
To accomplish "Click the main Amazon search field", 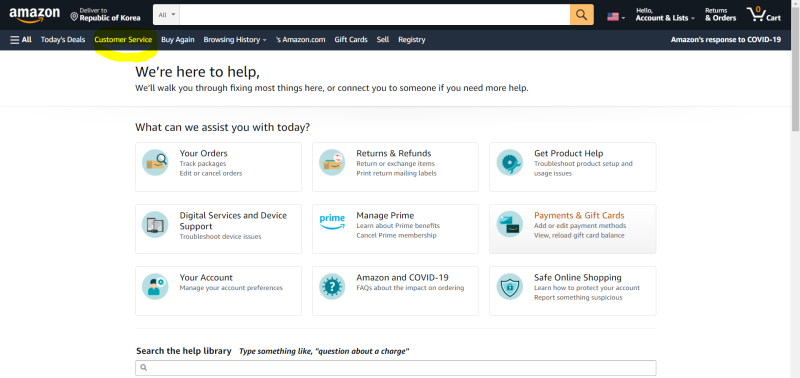I will [374, 15].
